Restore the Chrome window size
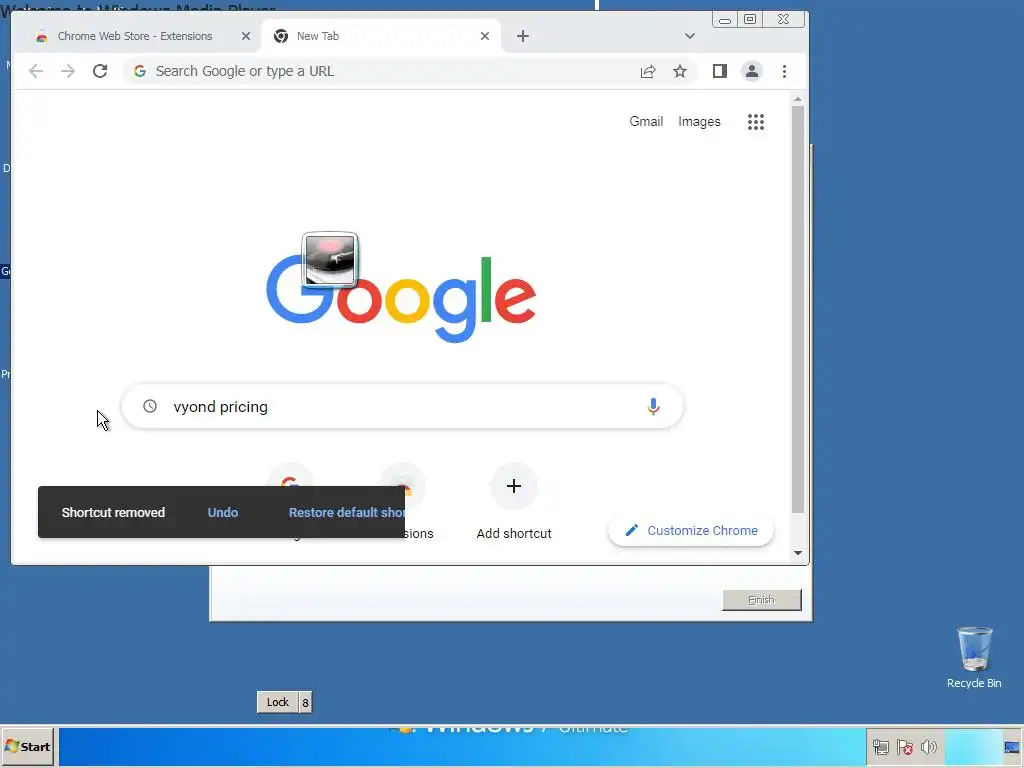Screen dimensions: 1024x768 750,20
